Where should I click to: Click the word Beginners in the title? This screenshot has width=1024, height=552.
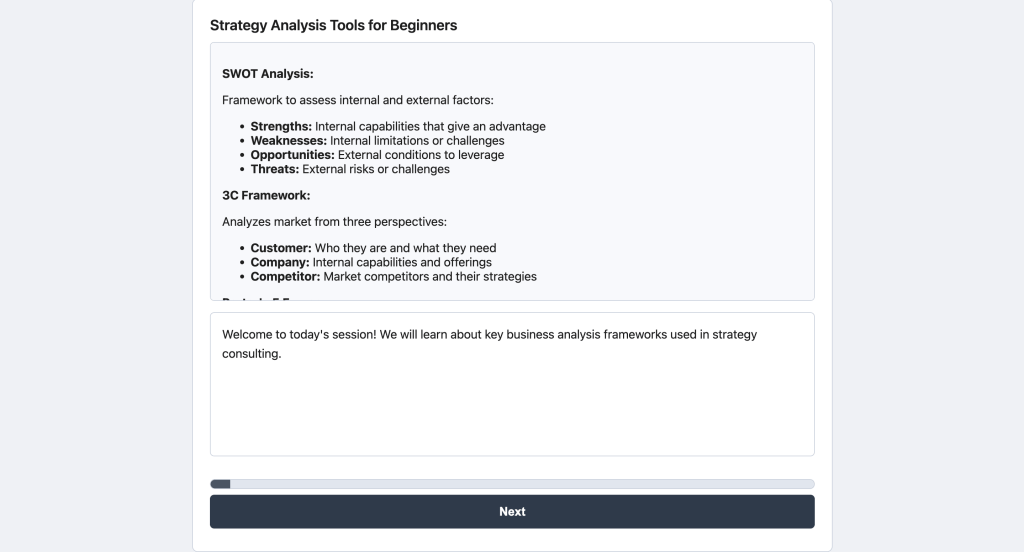point(421,25)
